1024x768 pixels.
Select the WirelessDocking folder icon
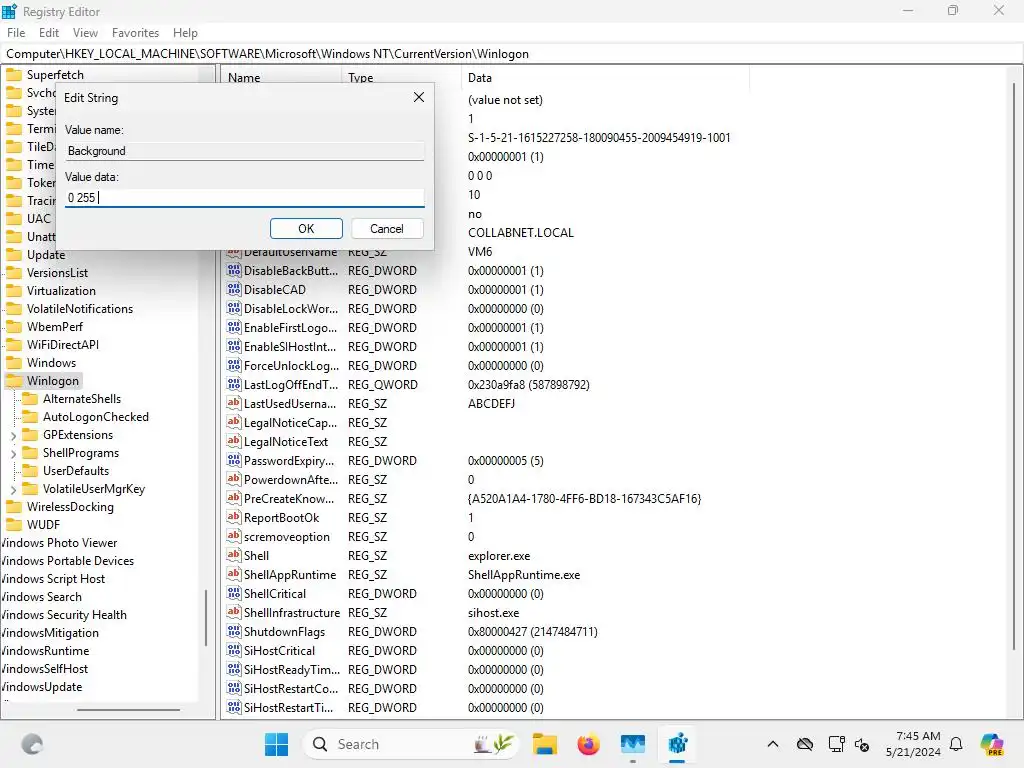tap(14, 507)
